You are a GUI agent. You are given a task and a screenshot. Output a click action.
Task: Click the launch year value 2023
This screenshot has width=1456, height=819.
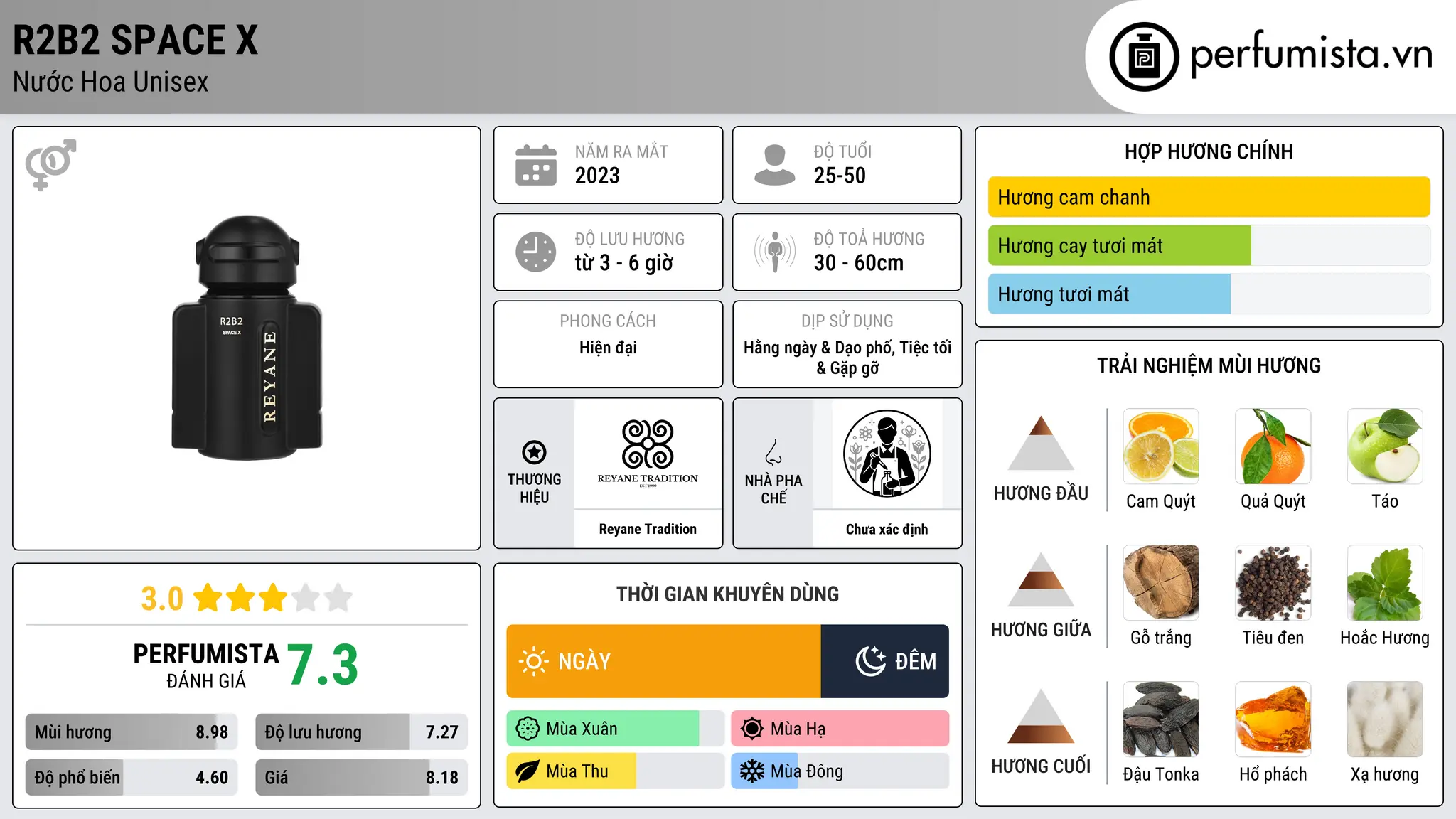point(597,176)
